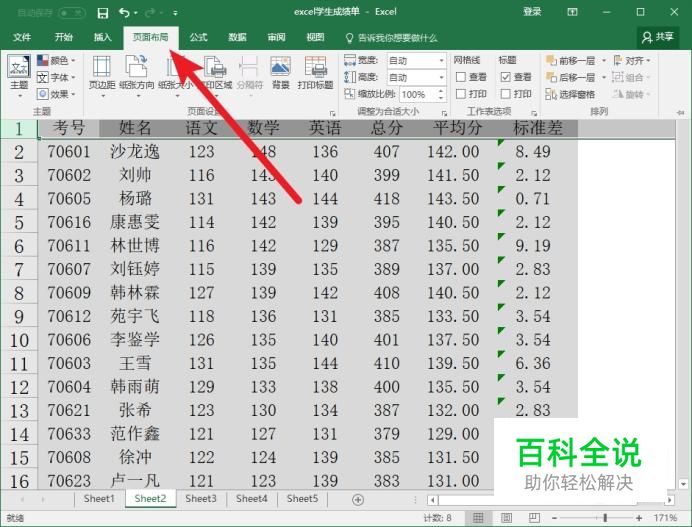Toggle Gridlines Print (打印) checkbox

(461, 94)
